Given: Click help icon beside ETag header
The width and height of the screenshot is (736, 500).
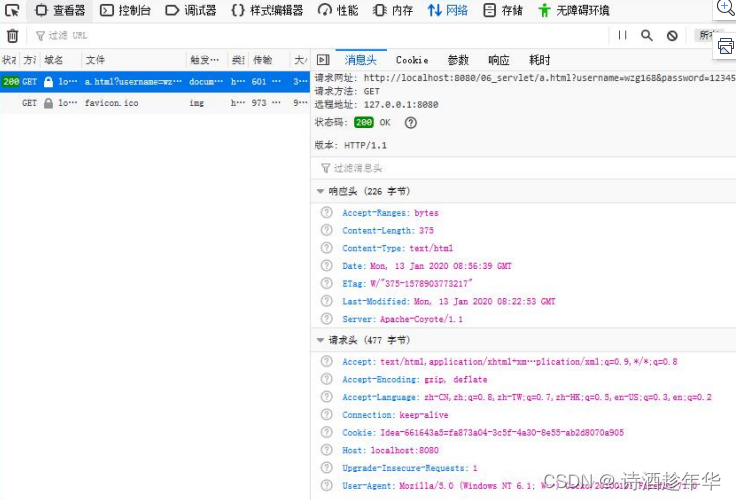Looking at the screenshot, I should pyautogui.click(x=327, y=283).
